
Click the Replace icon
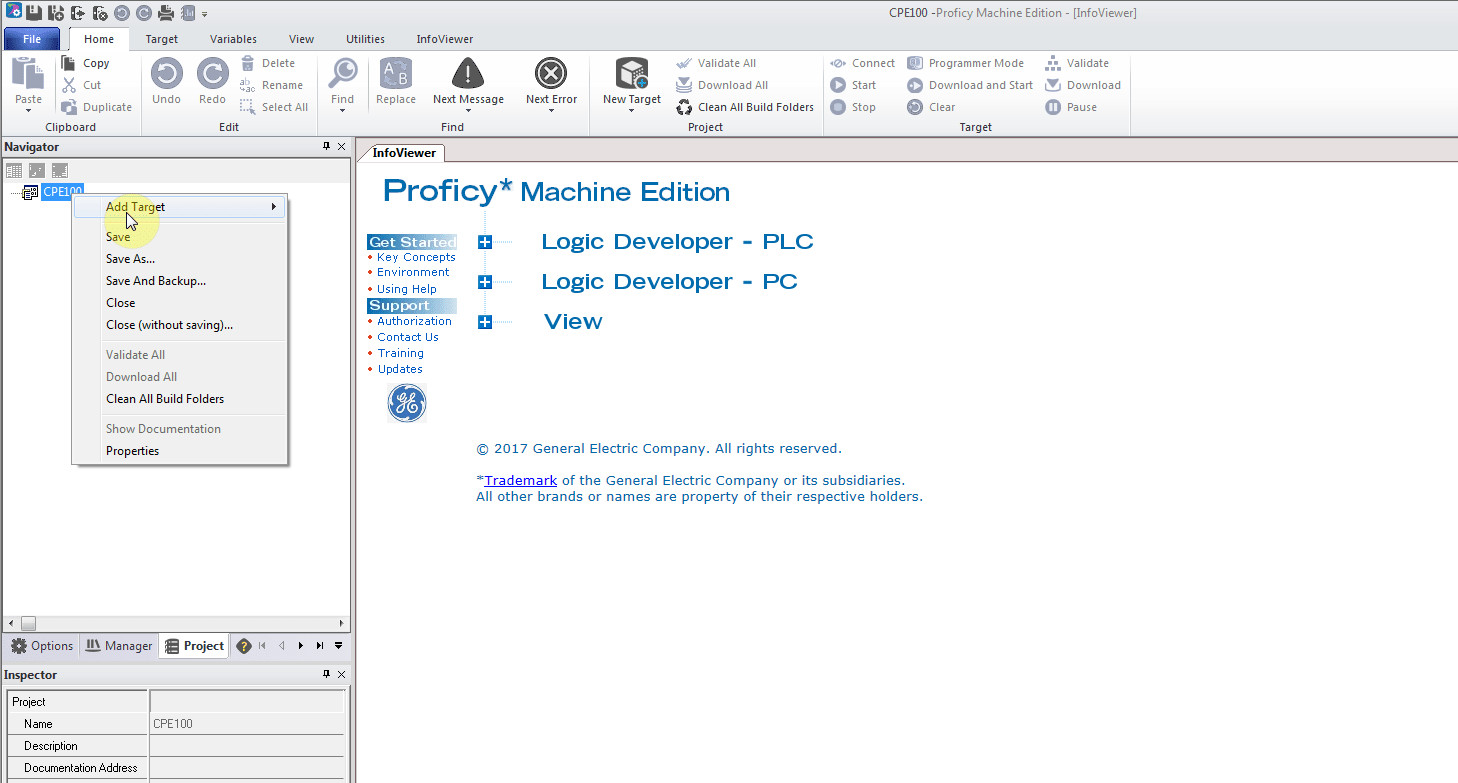coord(396,73)
